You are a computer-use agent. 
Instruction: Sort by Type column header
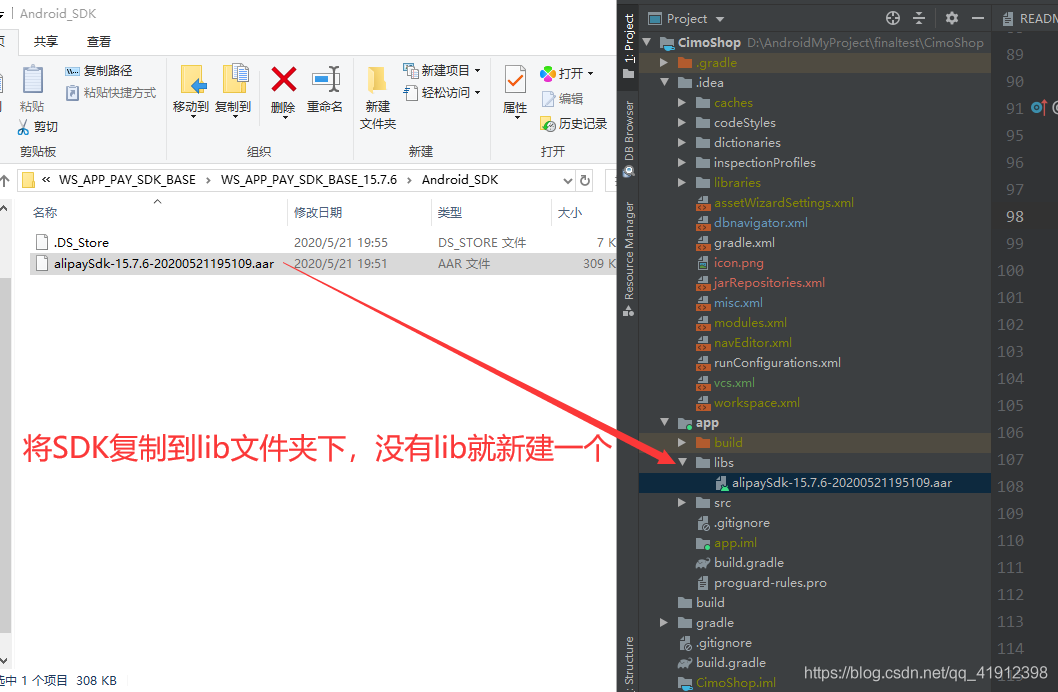(x=449, y=212)
